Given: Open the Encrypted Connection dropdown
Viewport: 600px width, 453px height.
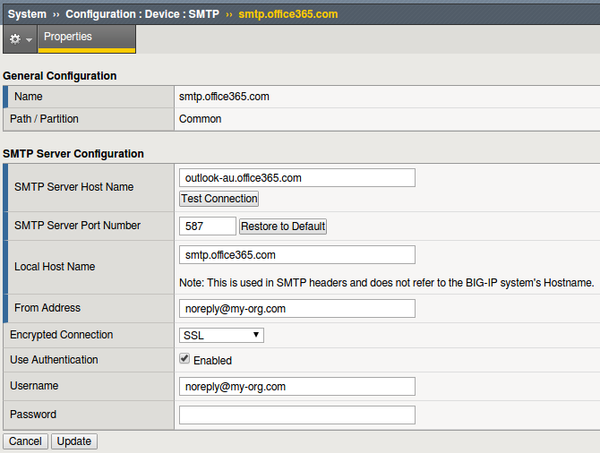Looking at the screenshot, I should (222, 335).
